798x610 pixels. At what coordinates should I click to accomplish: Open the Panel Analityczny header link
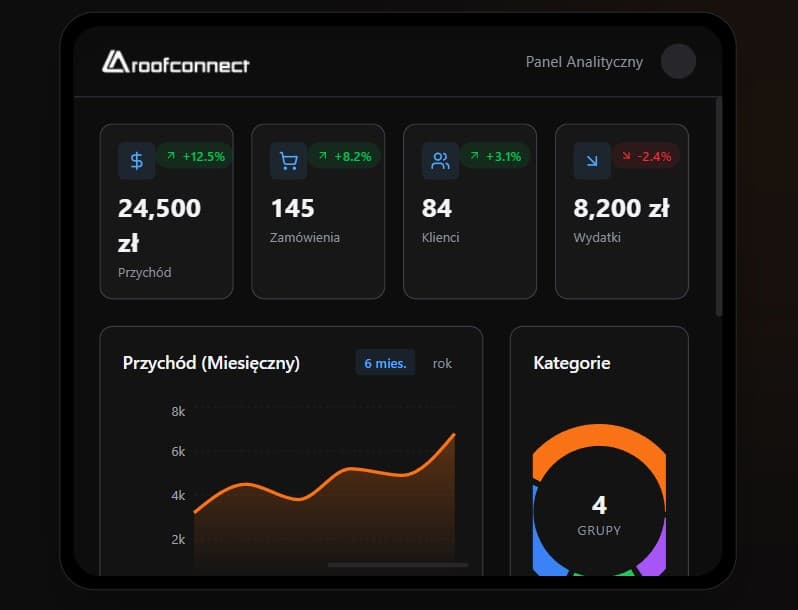pyautogui.click(x=584, y=62)
